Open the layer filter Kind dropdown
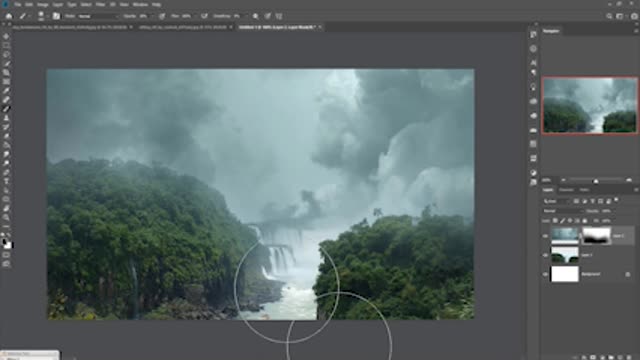The image size is (640, 360). [557, 201]
